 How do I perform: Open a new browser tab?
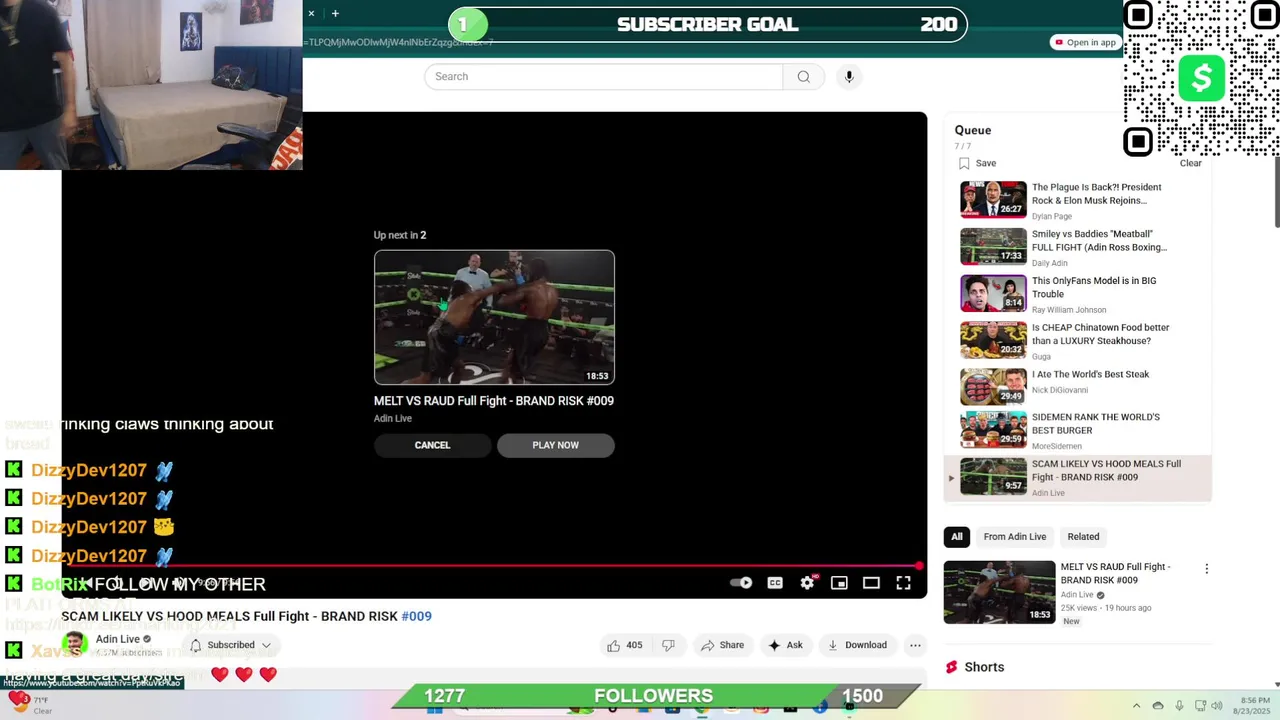[x=335, y=13]
